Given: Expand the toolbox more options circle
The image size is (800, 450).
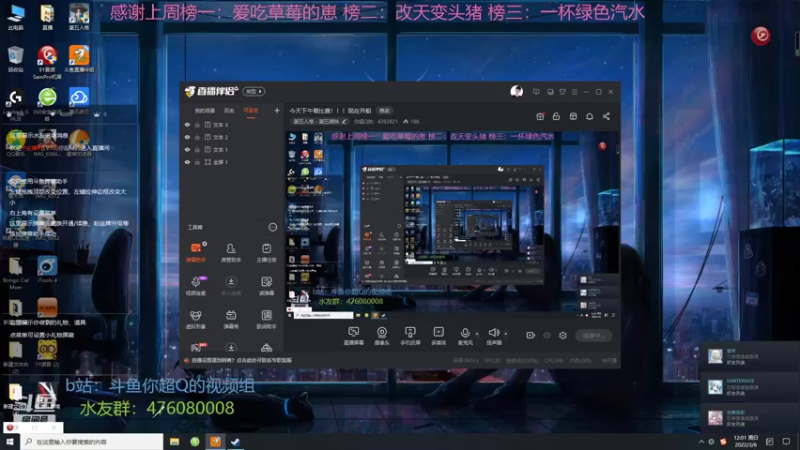Looking at the screenshot, I should (272, 227).
